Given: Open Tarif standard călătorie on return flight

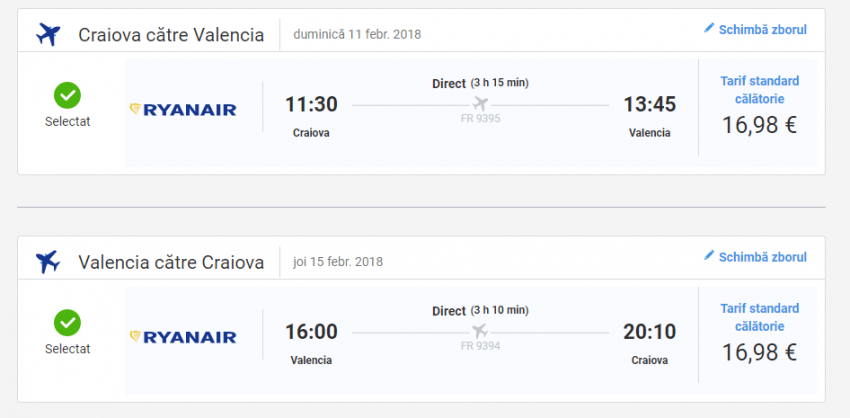Looking at the screenshot, I should [x=760, y=318].
